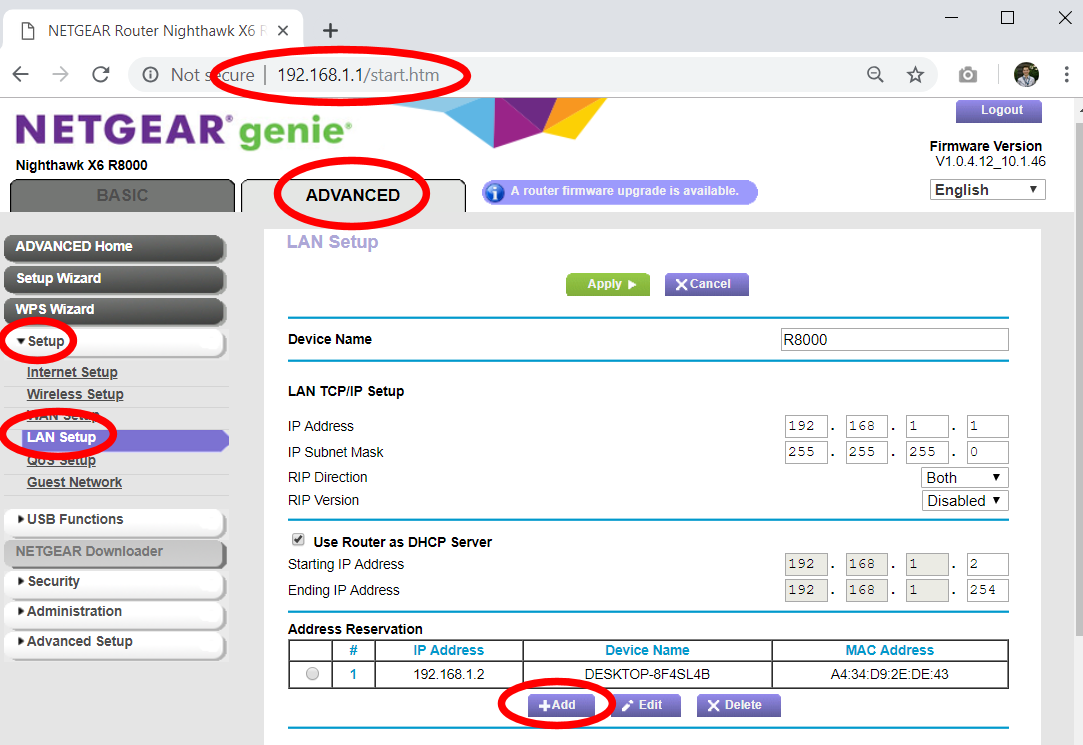Open the RIP Version dropdown

click(x=964, y=501)
